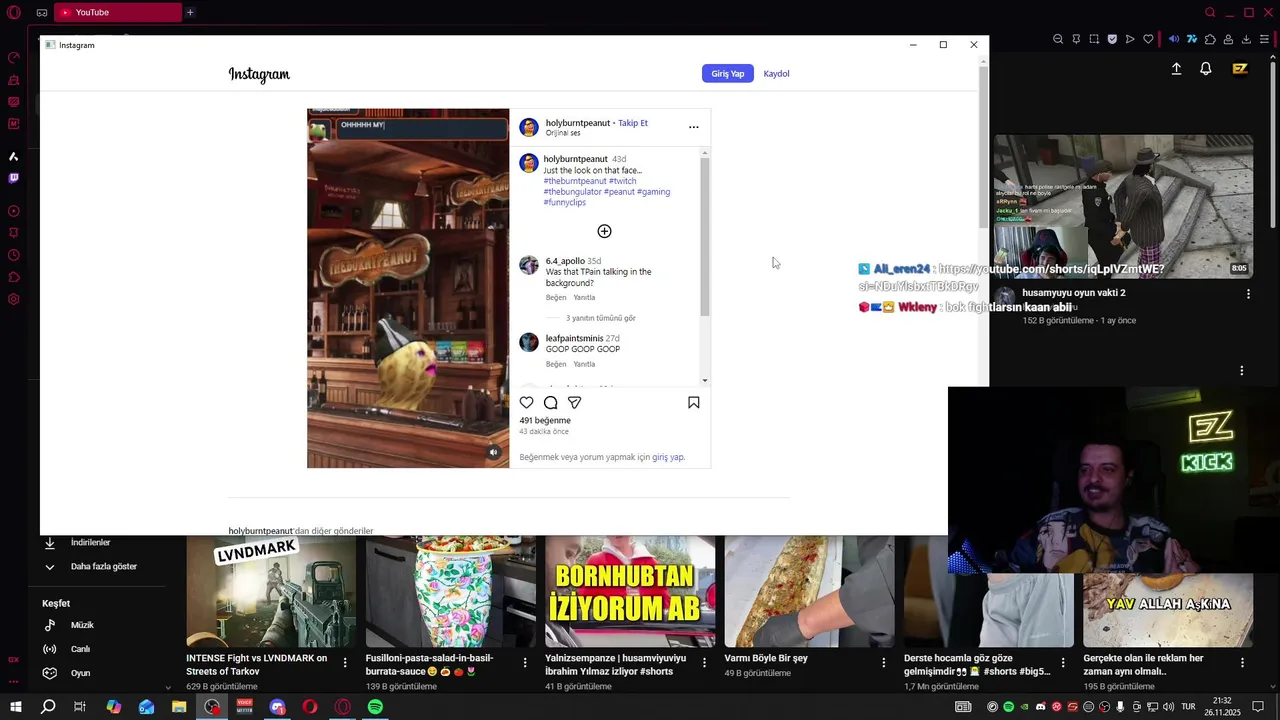Open the #funnyclips hashtag link

[565, 202]
